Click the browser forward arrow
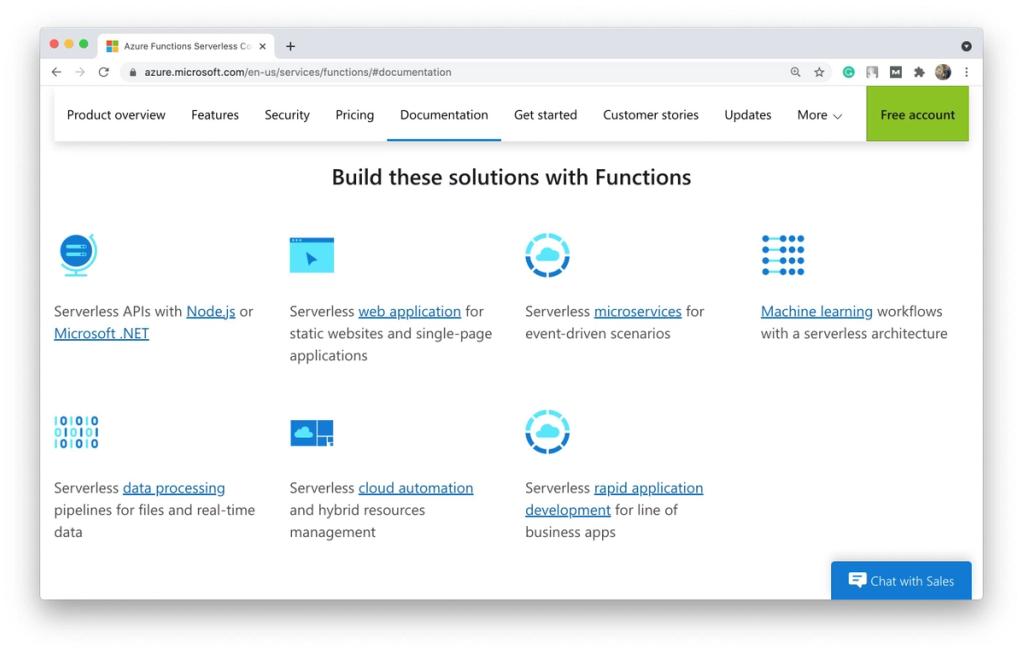This screenshot has height=654, width=1024. pos(80,72)
